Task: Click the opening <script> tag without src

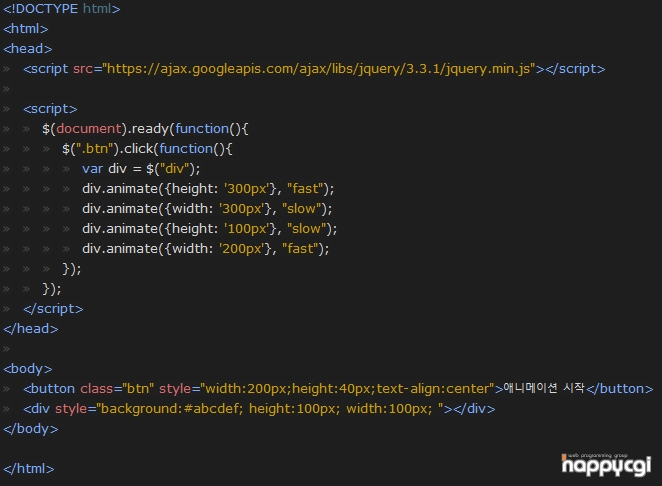Action: coord(50,109)
